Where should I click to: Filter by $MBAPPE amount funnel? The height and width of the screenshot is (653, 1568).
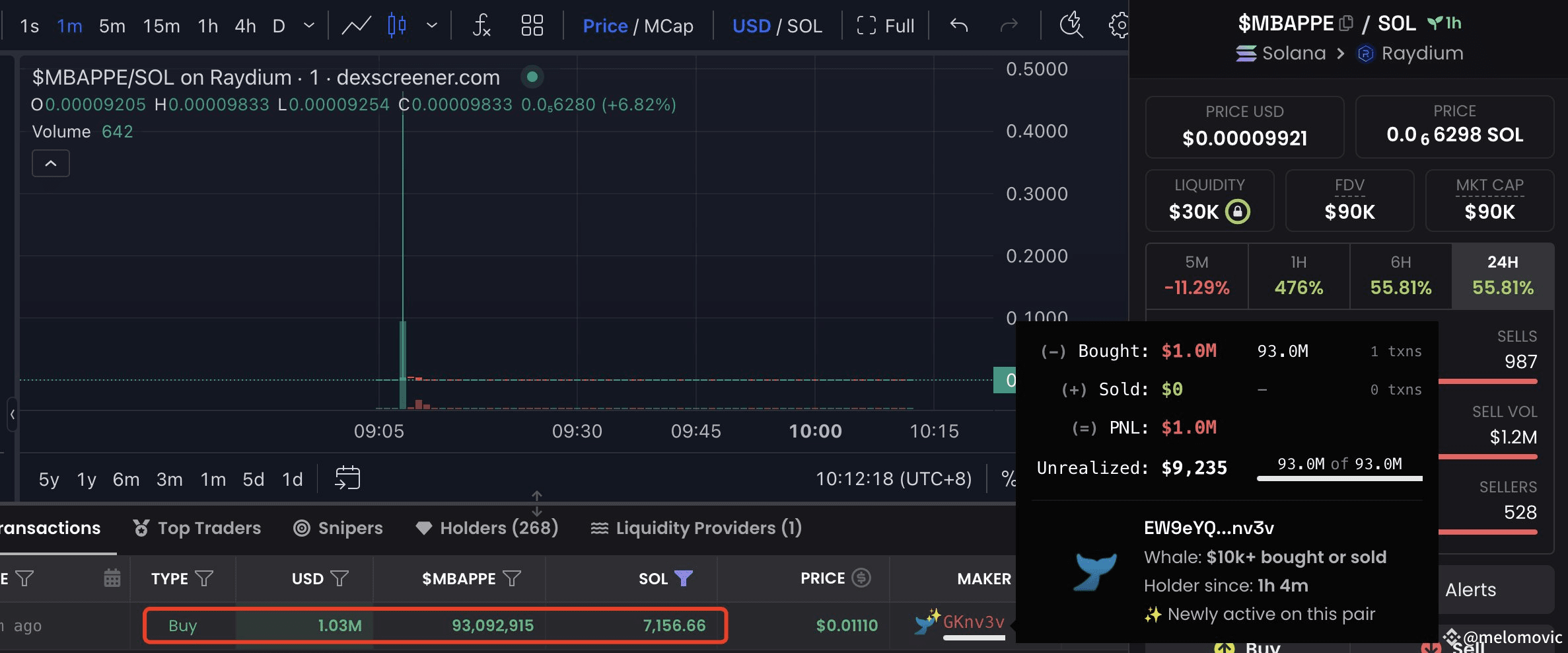pos(512,579)
